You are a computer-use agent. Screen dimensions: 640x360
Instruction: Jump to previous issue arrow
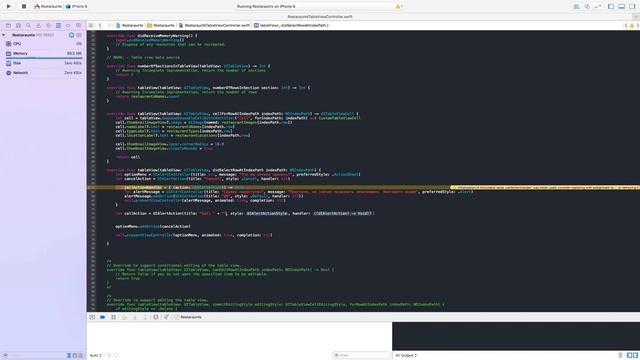click(x=626, y=25)
